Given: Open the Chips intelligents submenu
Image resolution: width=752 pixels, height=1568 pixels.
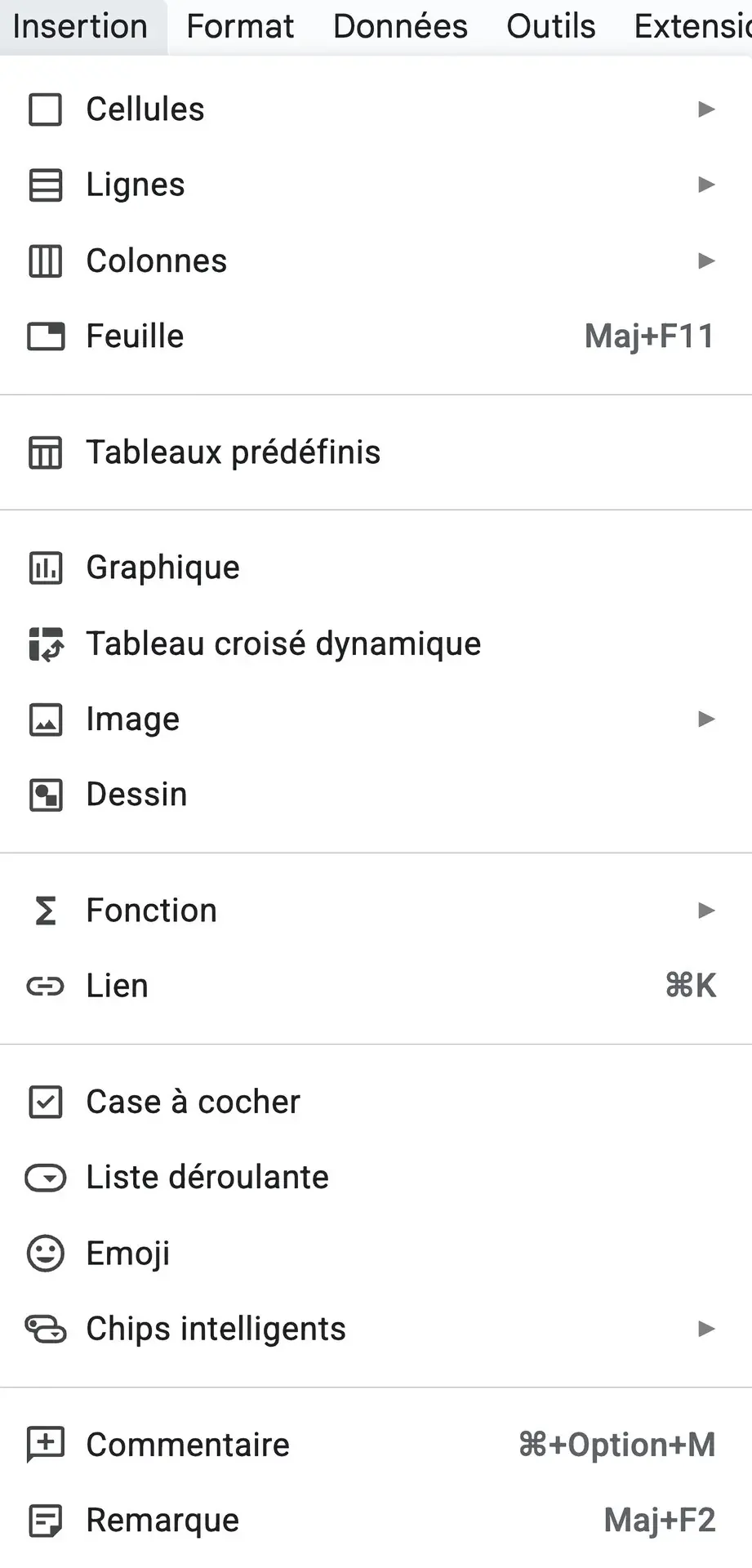Looking at the screenshot, I should pos(705,1330).
